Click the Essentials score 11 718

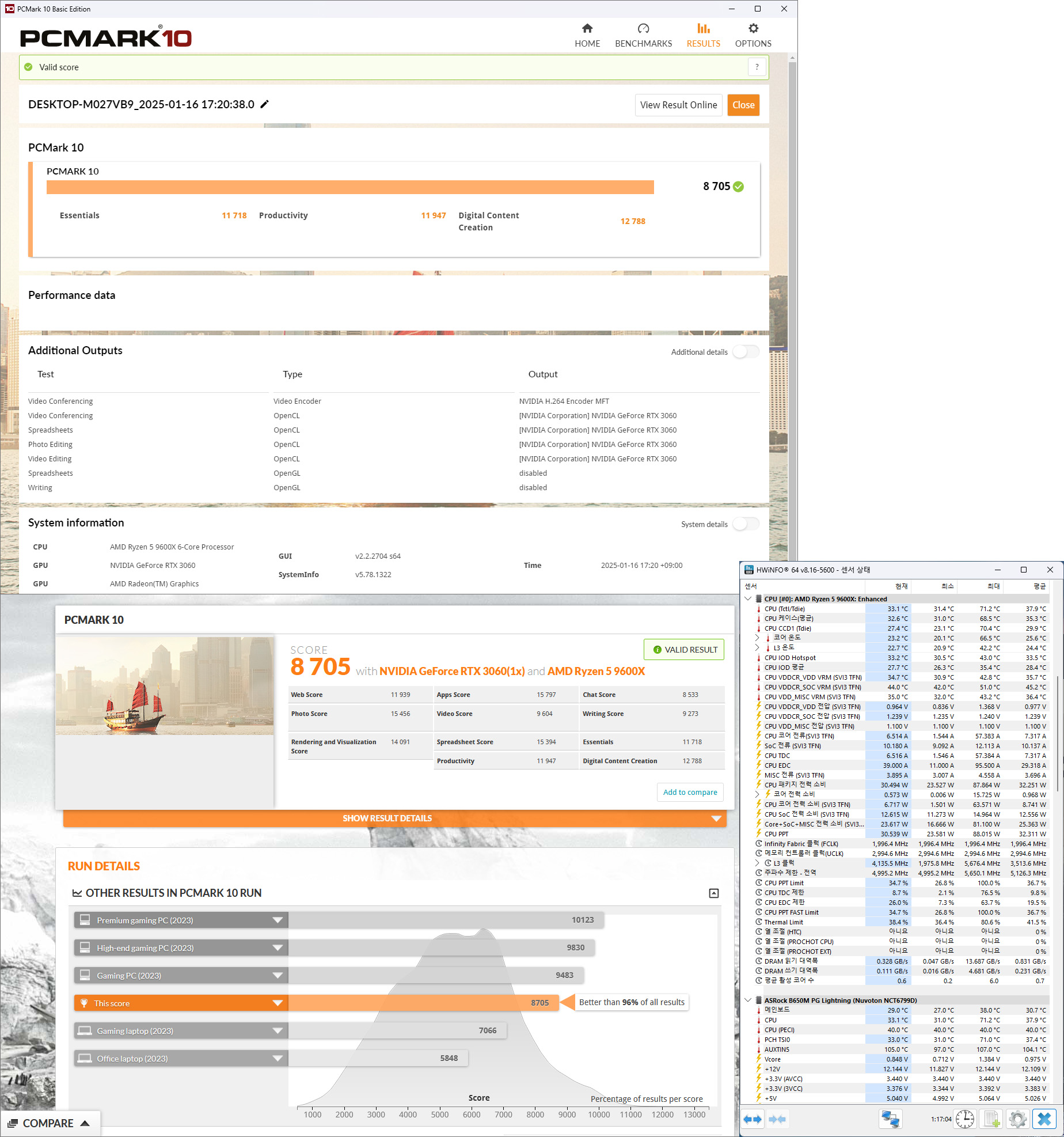coord(234,215)
